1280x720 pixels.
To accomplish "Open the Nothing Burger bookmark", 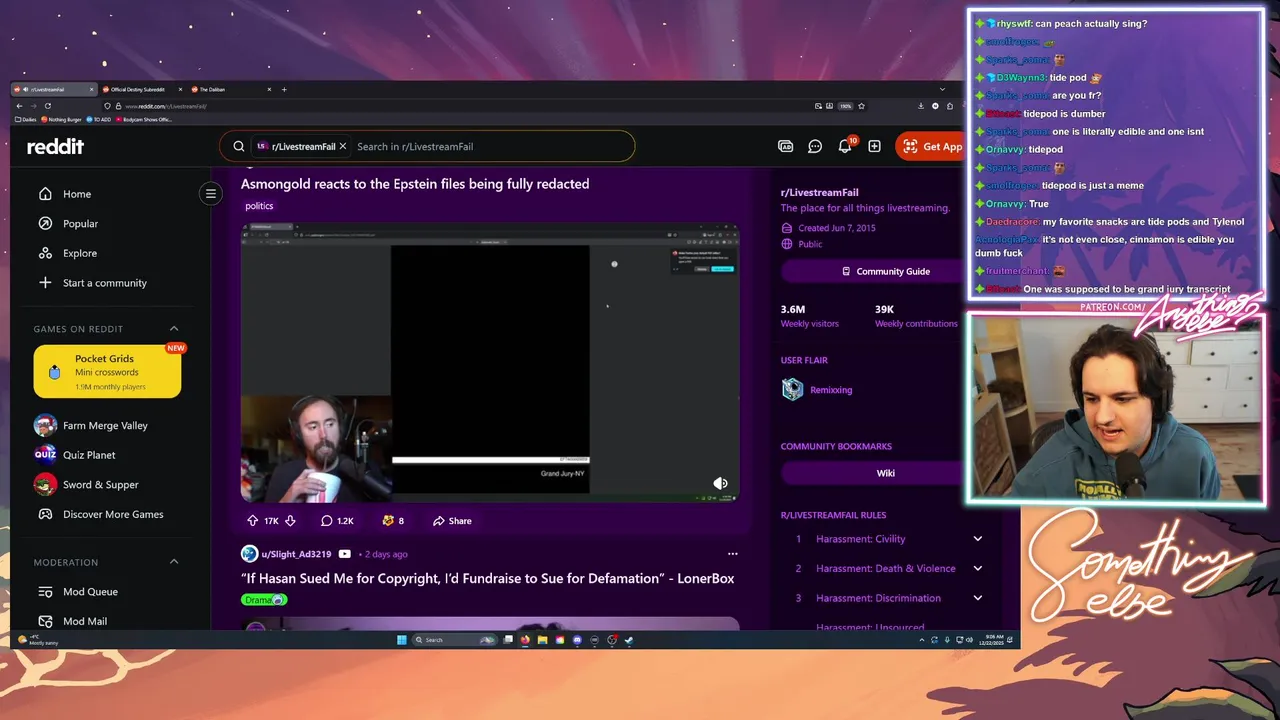I will [62, 119].
